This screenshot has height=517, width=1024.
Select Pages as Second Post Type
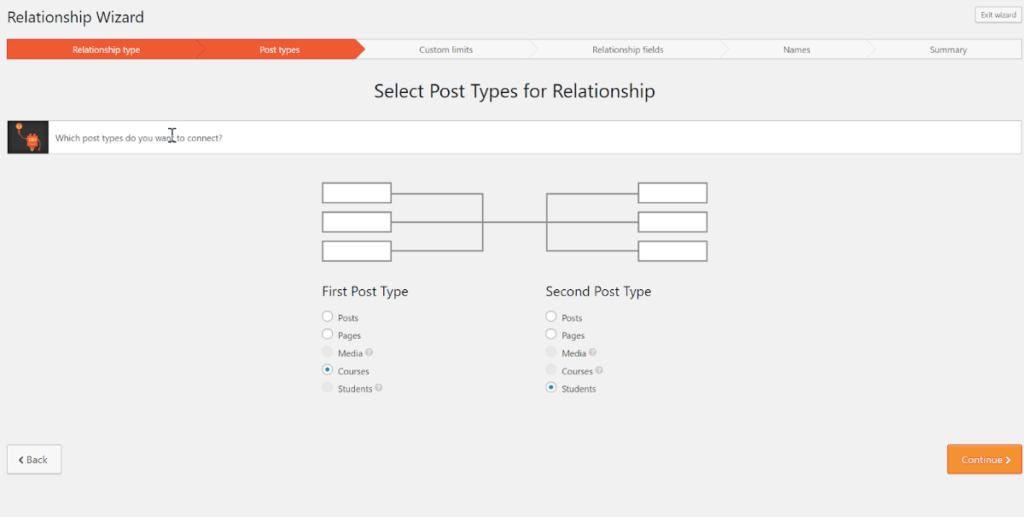coord(551,335)
